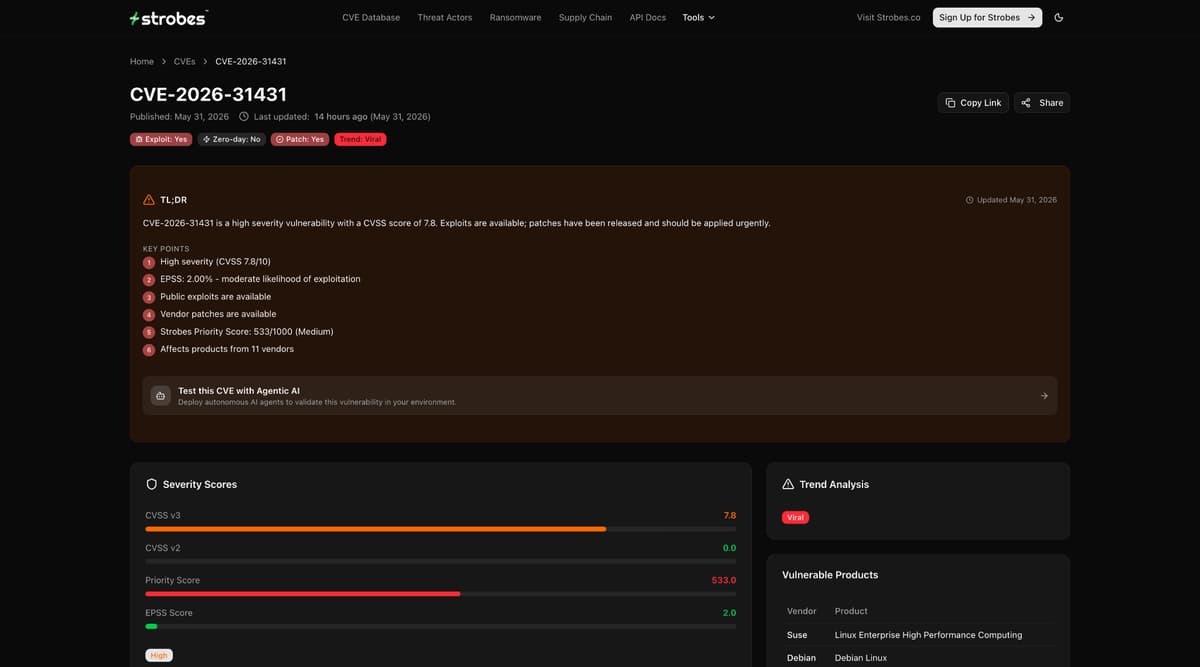
Task: Open the CVE Database page
Action: click(x=371, y=17)
